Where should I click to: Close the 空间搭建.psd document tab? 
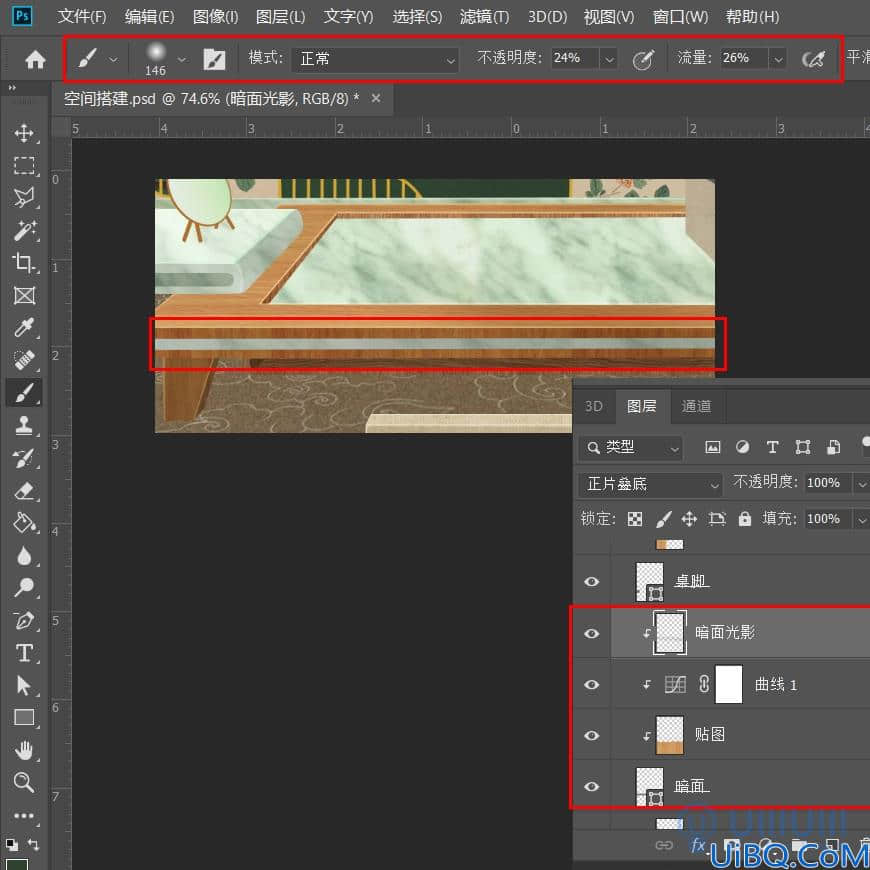(x=376, y=98)
